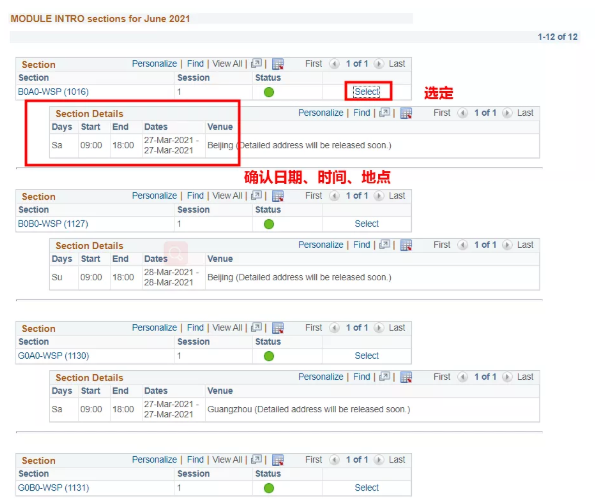Click the 'MODULE INTRO sections for June 2021' heading
595x502 pixels.
[100, 19]
